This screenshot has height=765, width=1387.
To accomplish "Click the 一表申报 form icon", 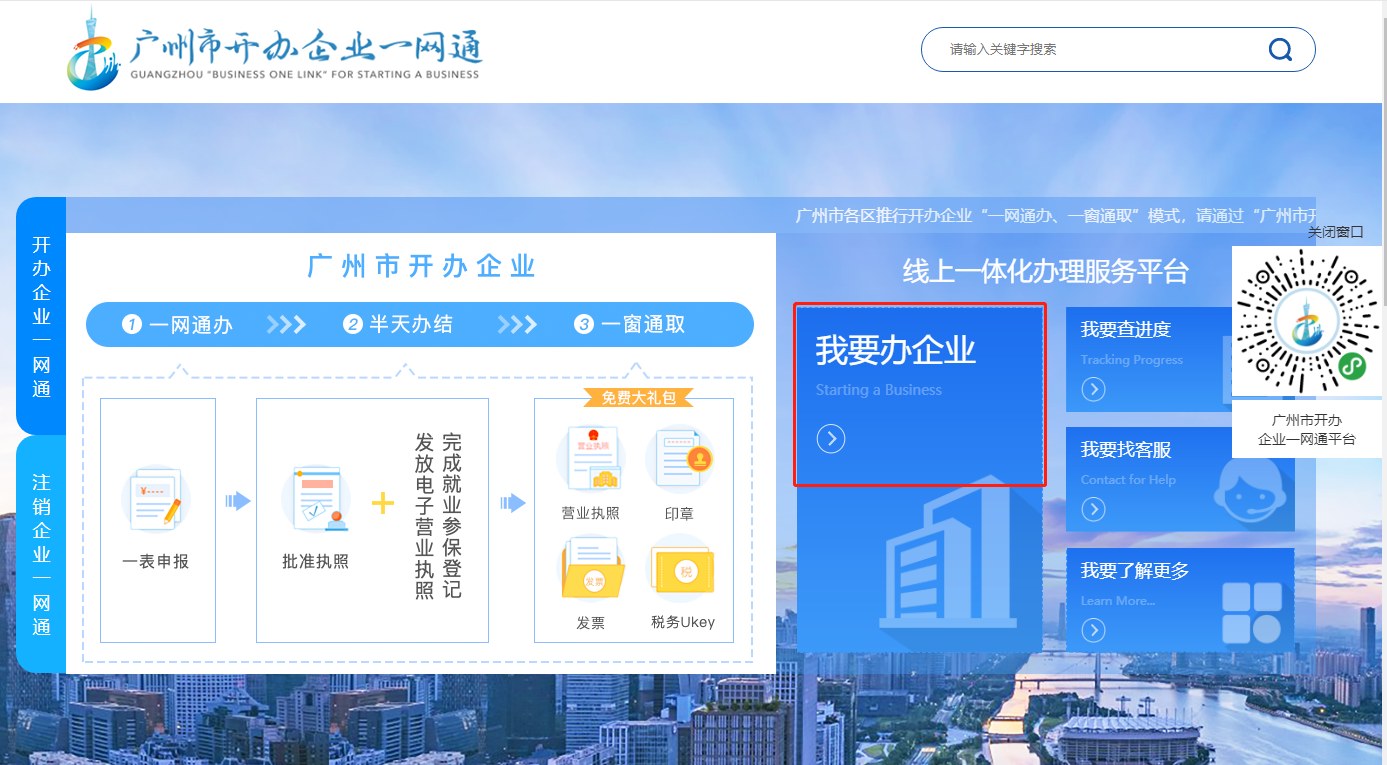I will pyautogui.click(x=156, y=499).
